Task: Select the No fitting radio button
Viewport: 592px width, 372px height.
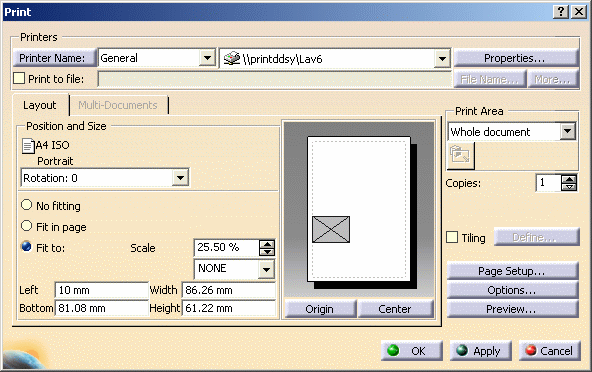Action: (x=26, y=205)
